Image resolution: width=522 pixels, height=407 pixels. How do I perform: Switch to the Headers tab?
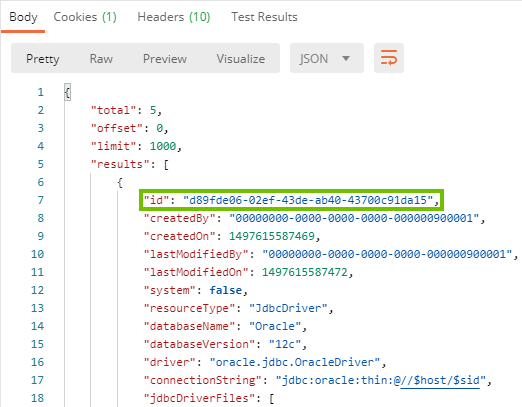point(174,17)
